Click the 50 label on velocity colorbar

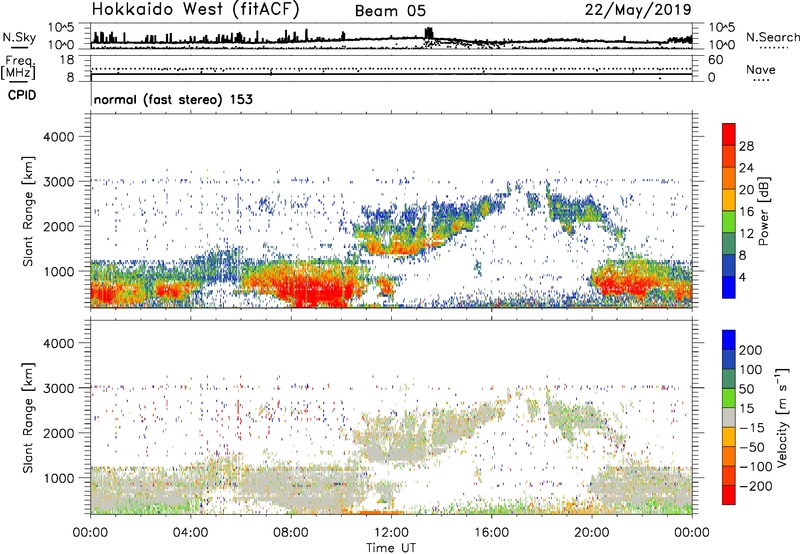[x=746, y=389]
